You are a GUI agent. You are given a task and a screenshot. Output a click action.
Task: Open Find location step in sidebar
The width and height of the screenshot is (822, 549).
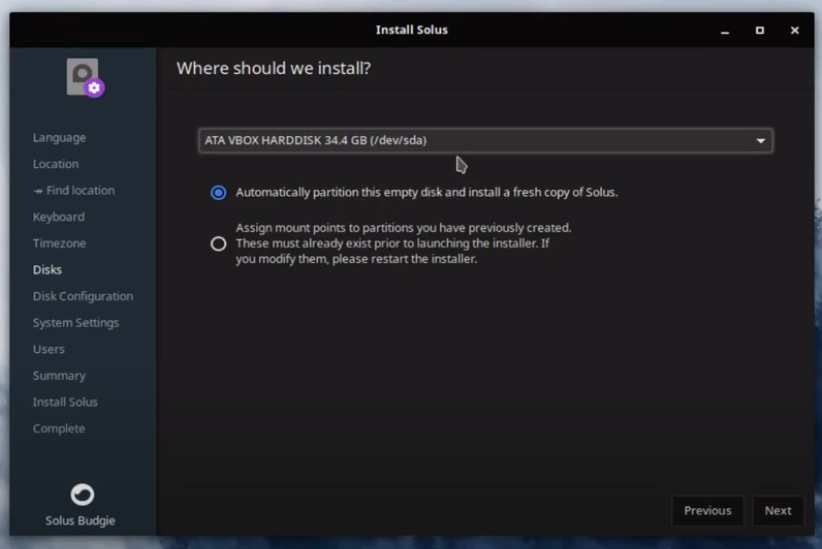74,190
